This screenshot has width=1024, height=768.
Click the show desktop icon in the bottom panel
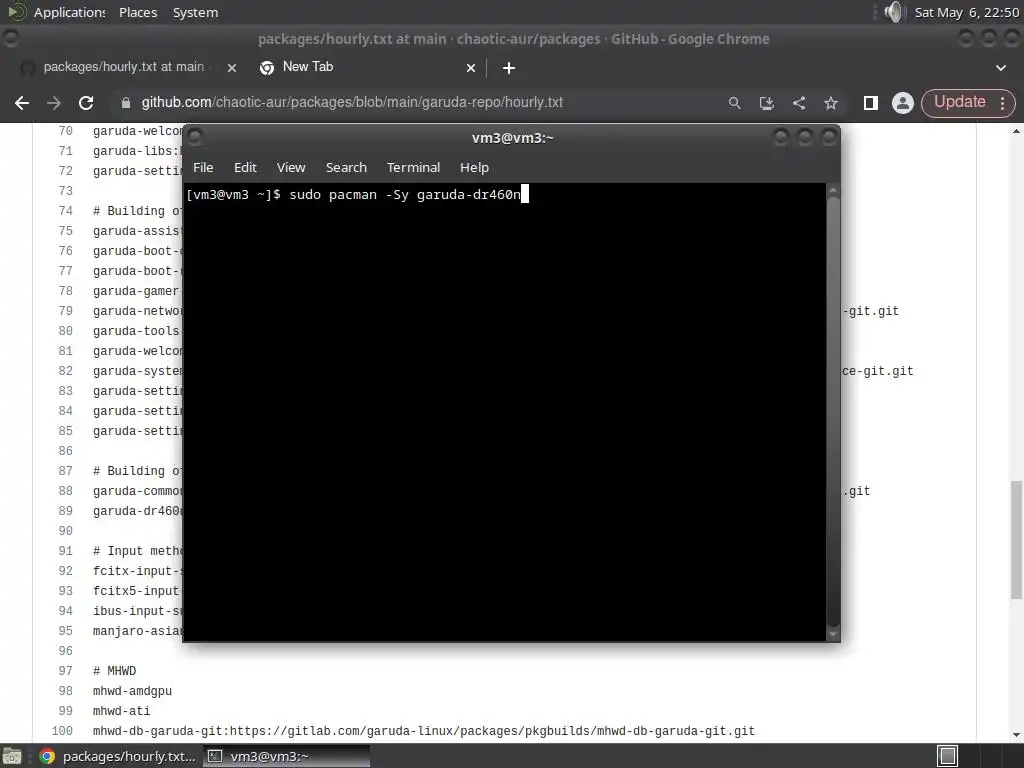(12, 756)
